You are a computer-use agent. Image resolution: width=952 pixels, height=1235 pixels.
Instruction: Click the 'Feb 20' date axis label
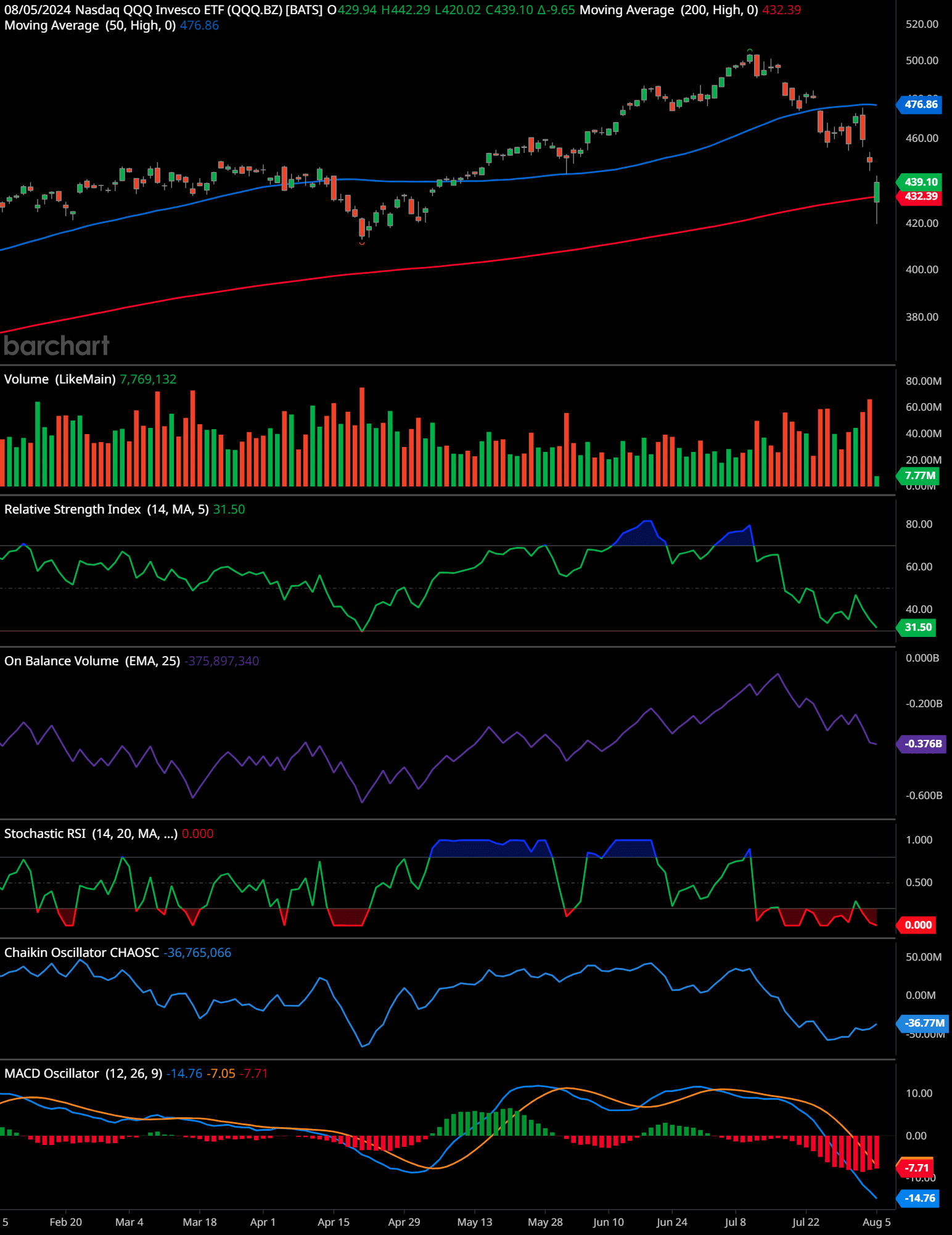click(x=66, y=1222)
